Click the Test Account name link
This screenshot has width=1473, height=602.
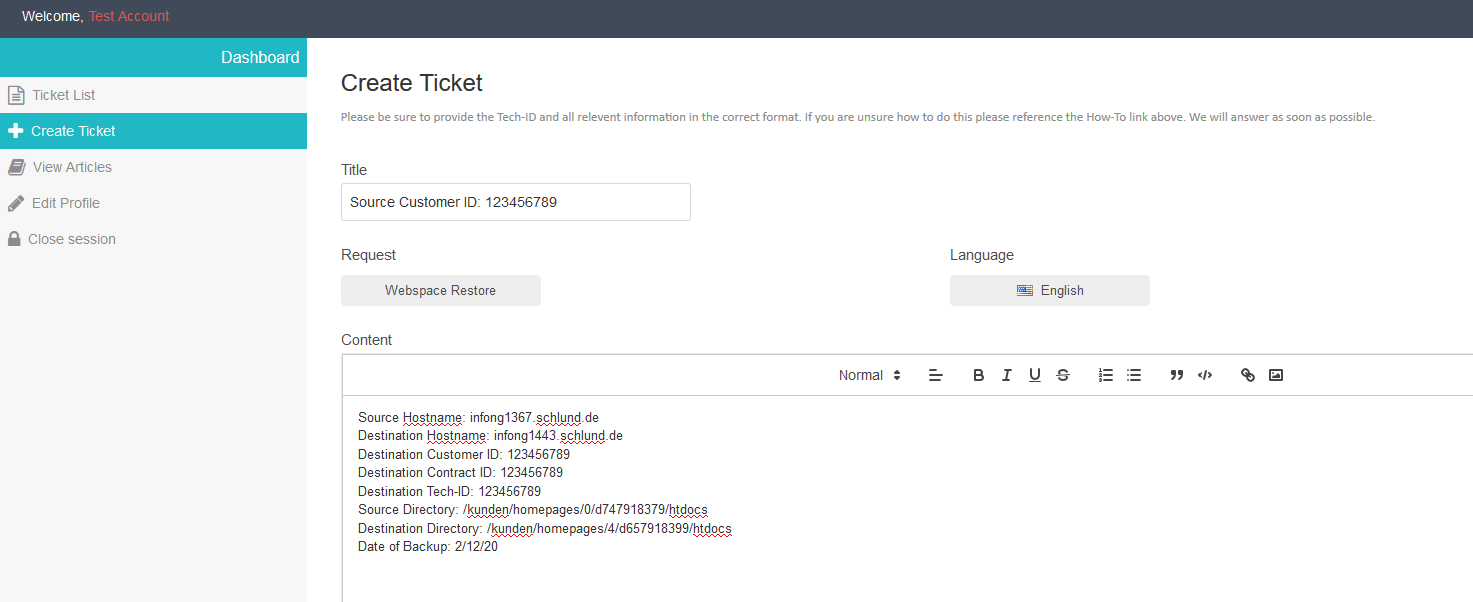[x=129, y=16]
